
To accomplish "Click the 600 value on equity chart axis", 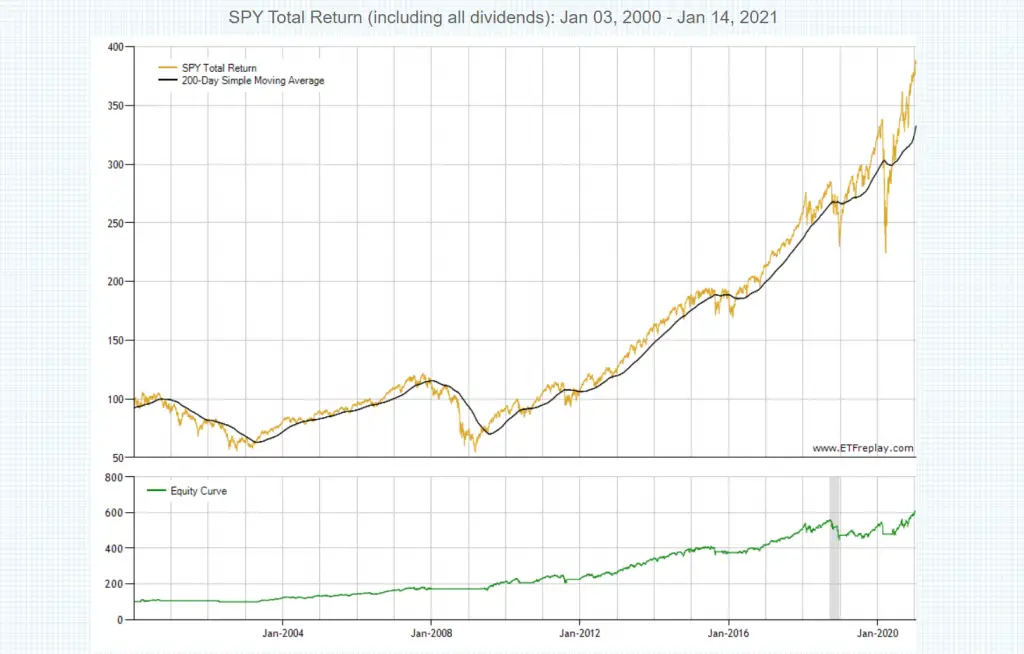I will [114, 513].
